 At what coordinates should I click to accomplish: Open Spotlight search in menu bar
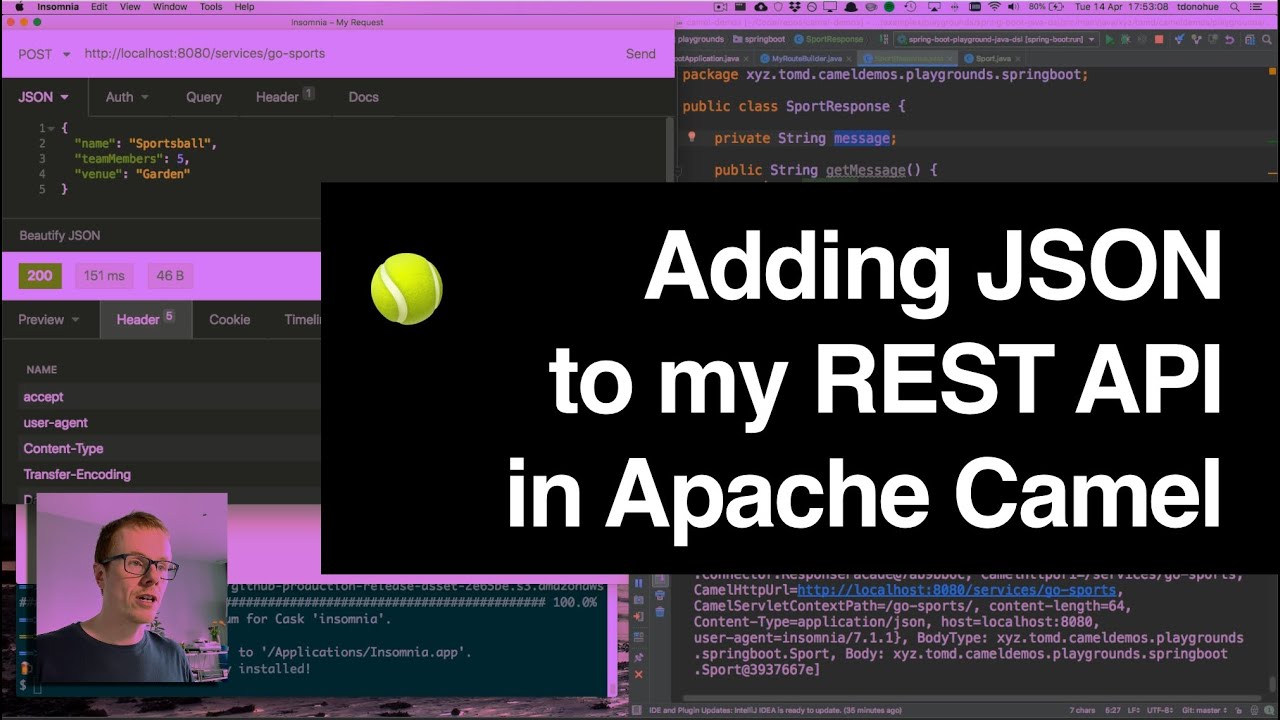[x=1235, y=7]
